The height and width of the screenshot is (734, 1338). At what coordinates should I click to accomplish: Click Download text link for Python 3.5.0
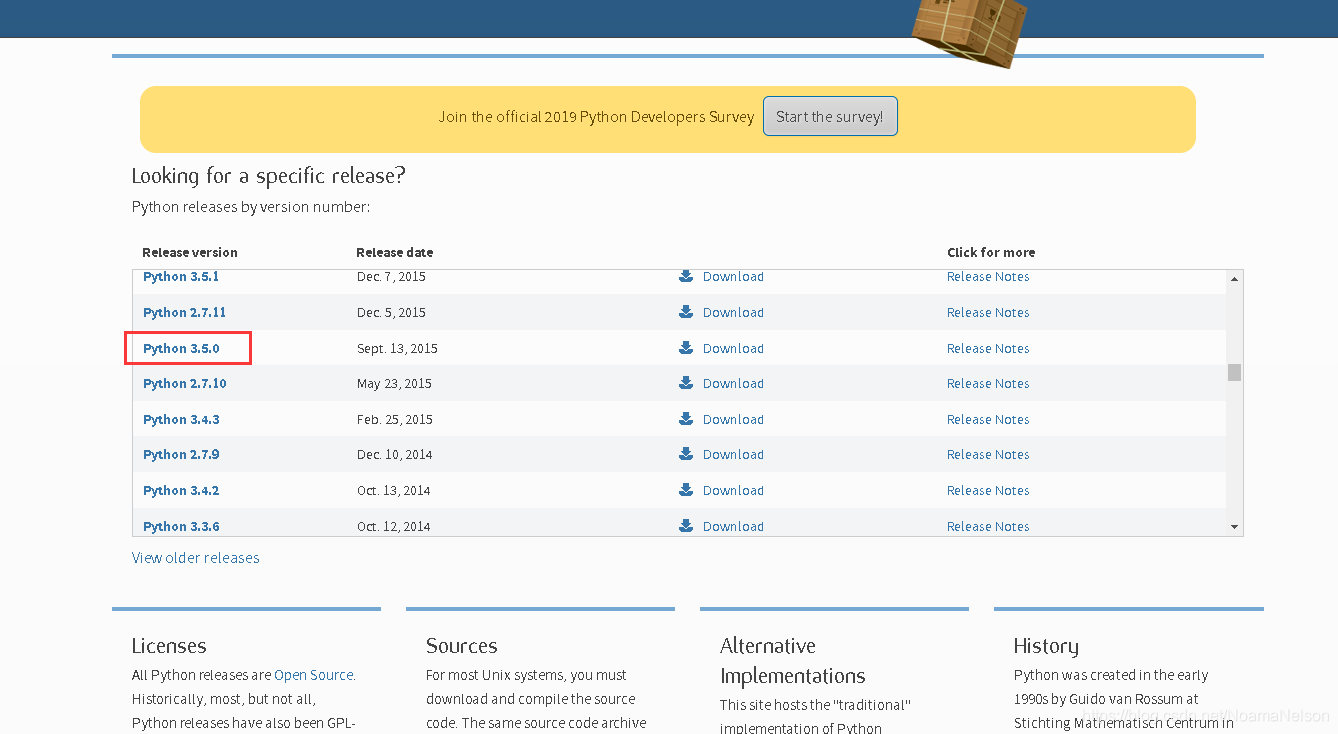pos(733,348)
